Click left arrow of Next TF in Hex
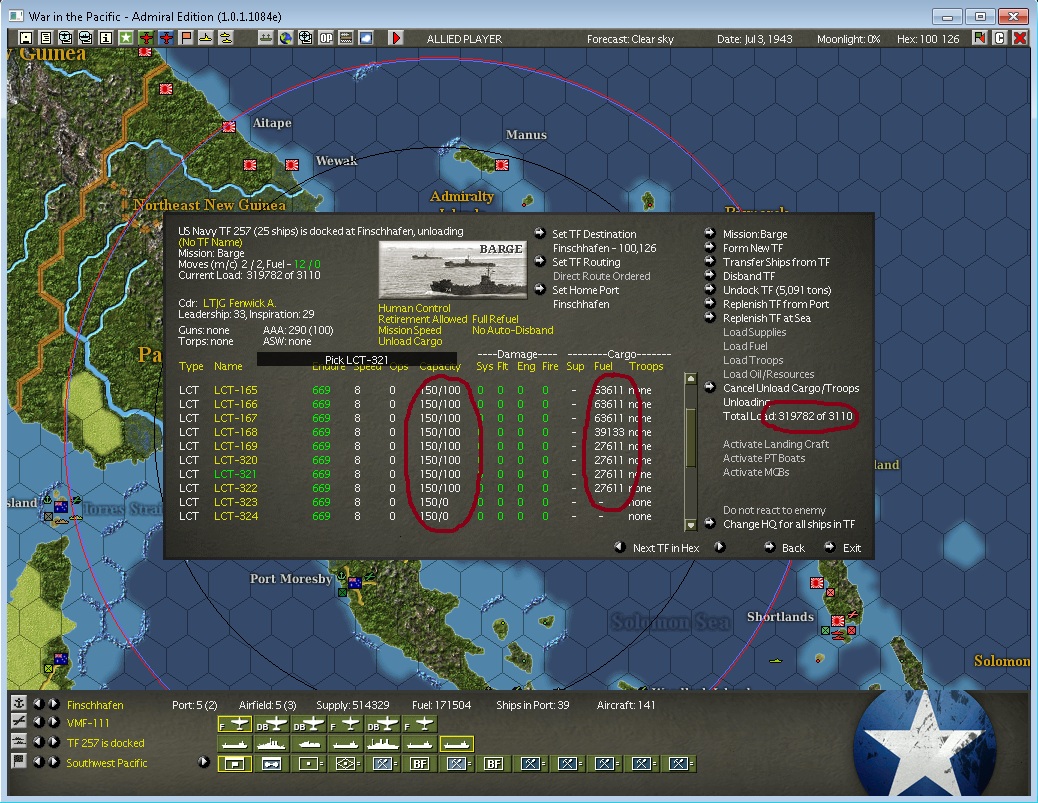 coord(620,547)
